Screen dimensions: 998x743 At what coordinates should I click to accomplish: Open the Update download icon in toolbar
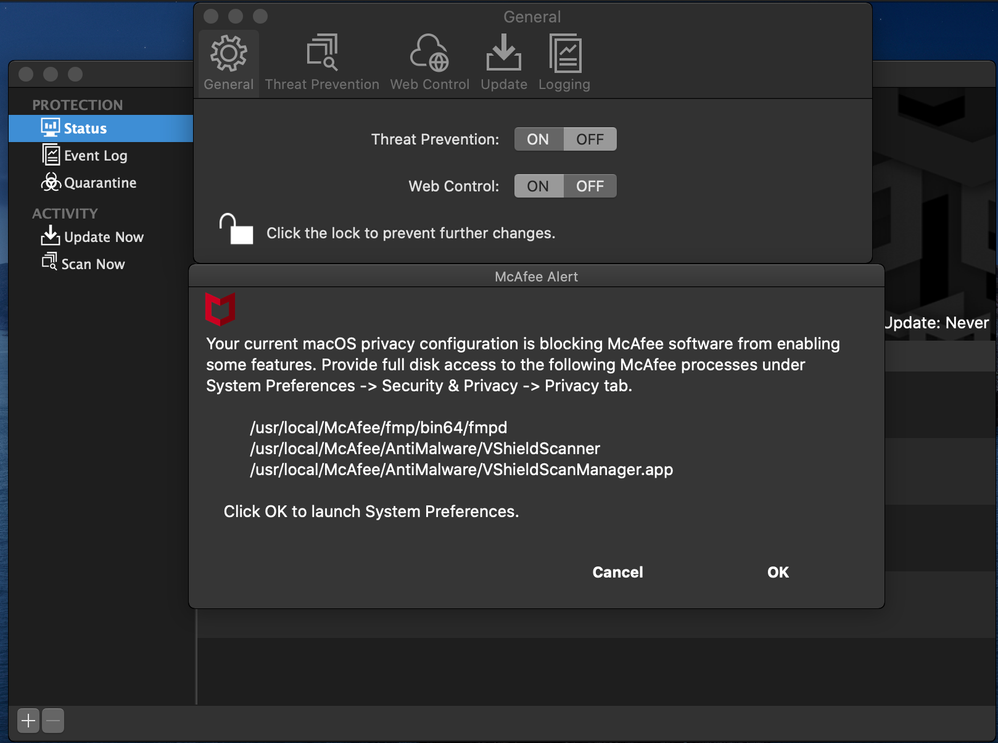503,63
